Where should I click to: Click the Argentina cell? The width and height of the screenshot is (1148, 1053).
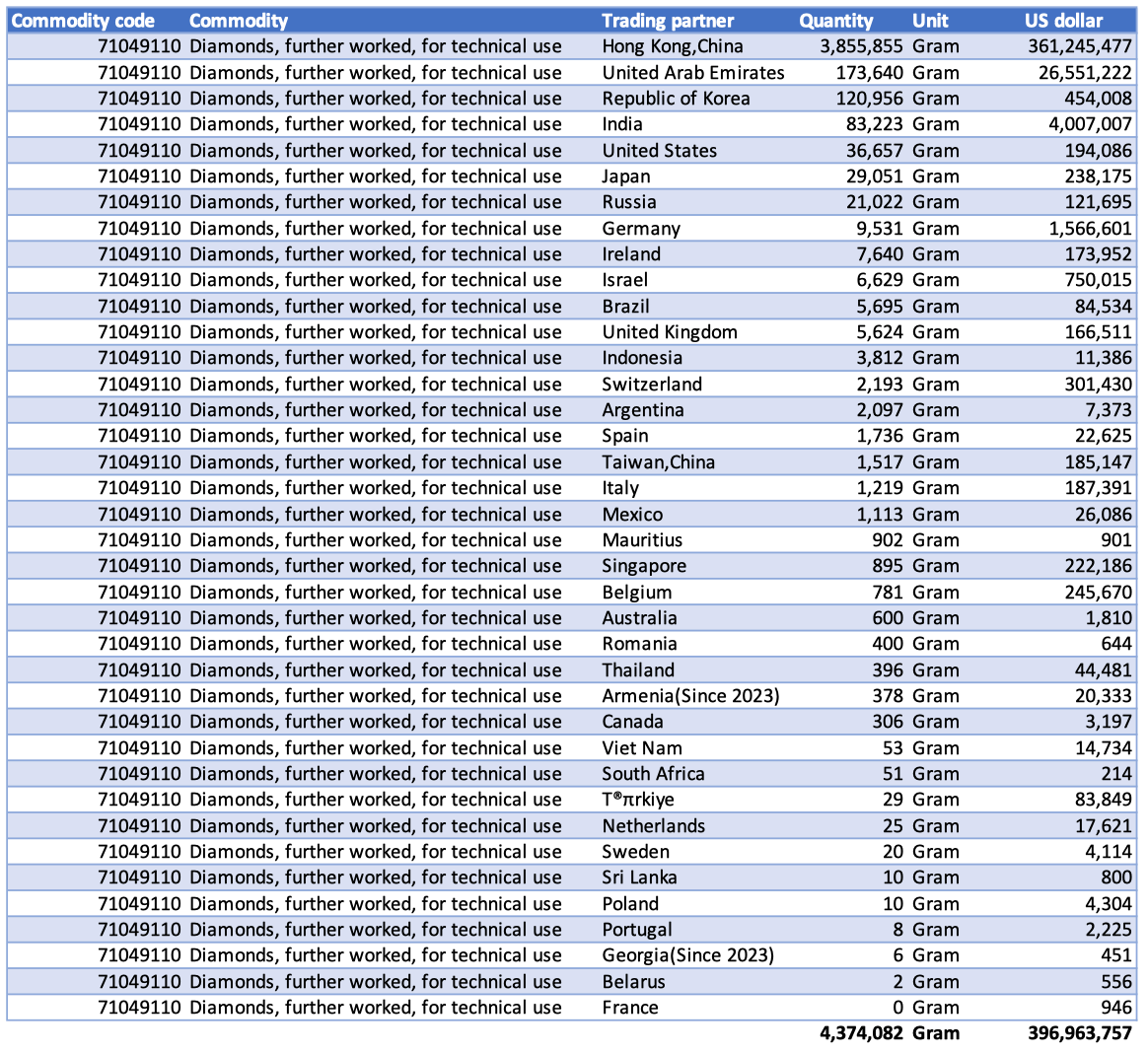coord(643,410)
